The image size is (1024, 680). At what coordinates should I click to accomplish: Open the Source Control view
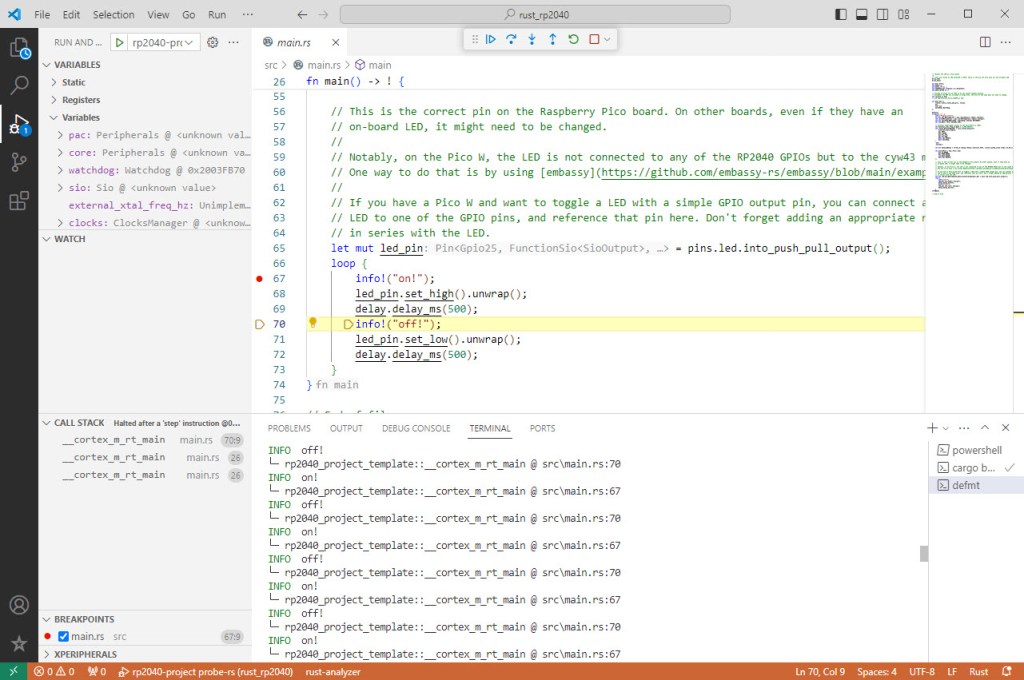coord(18,162)
